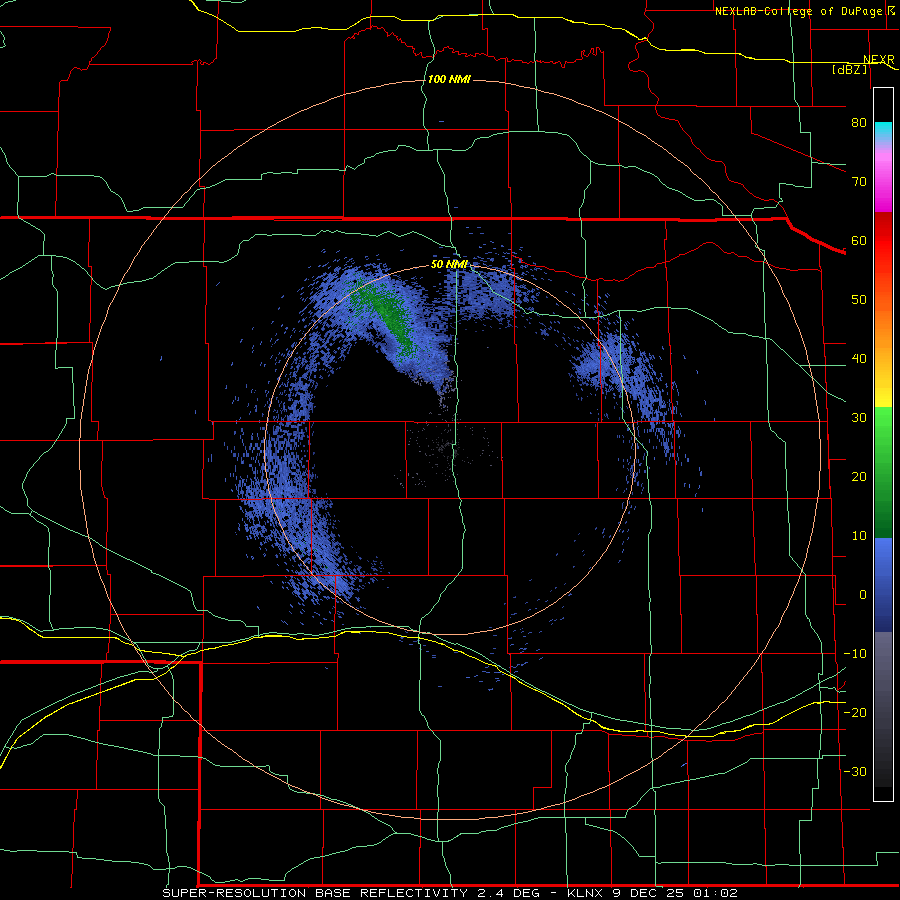The height and width of the screenshot is (900, 900).
Task: Select the 10 value on the dBZ scale
Action: click(x=859, y=536)
